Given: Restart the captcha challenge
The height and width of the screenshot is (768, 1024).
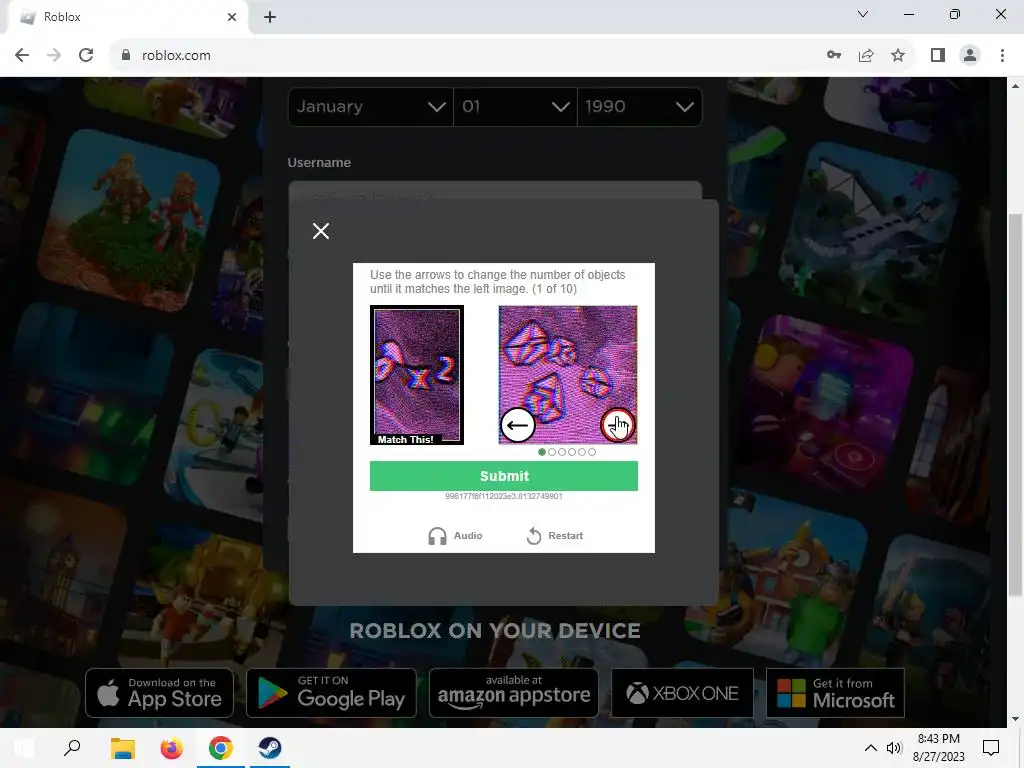Looking at the screenshot, I should (x=554, y=536).
